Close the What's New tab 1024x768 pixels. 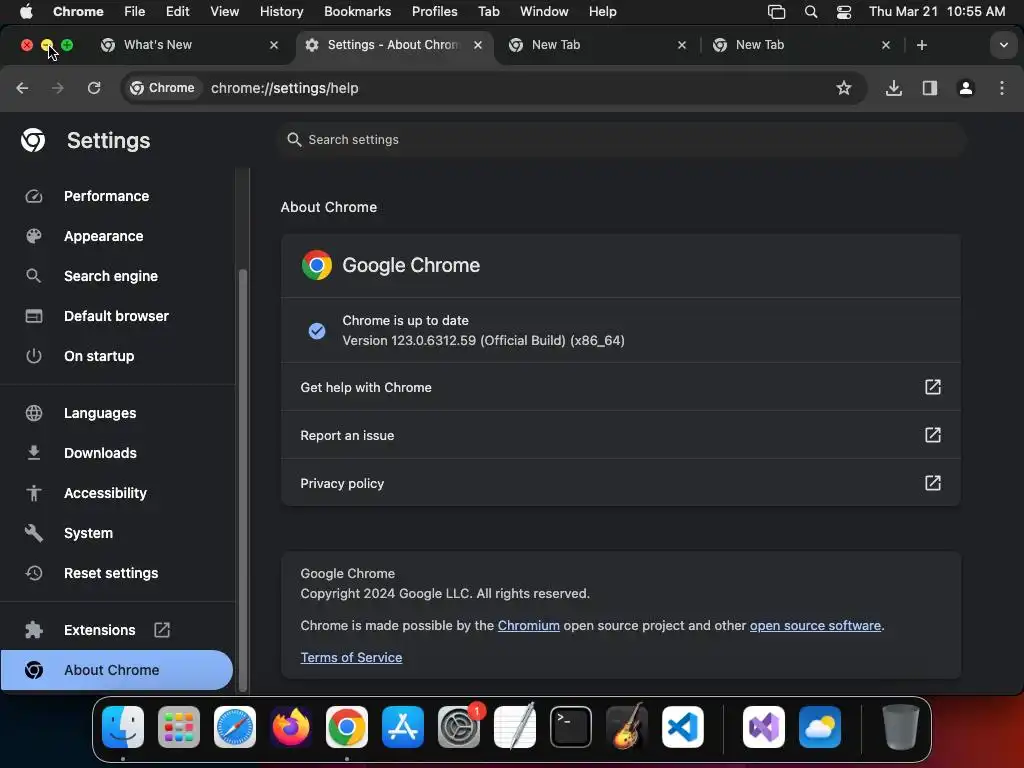tap(274, 45)
